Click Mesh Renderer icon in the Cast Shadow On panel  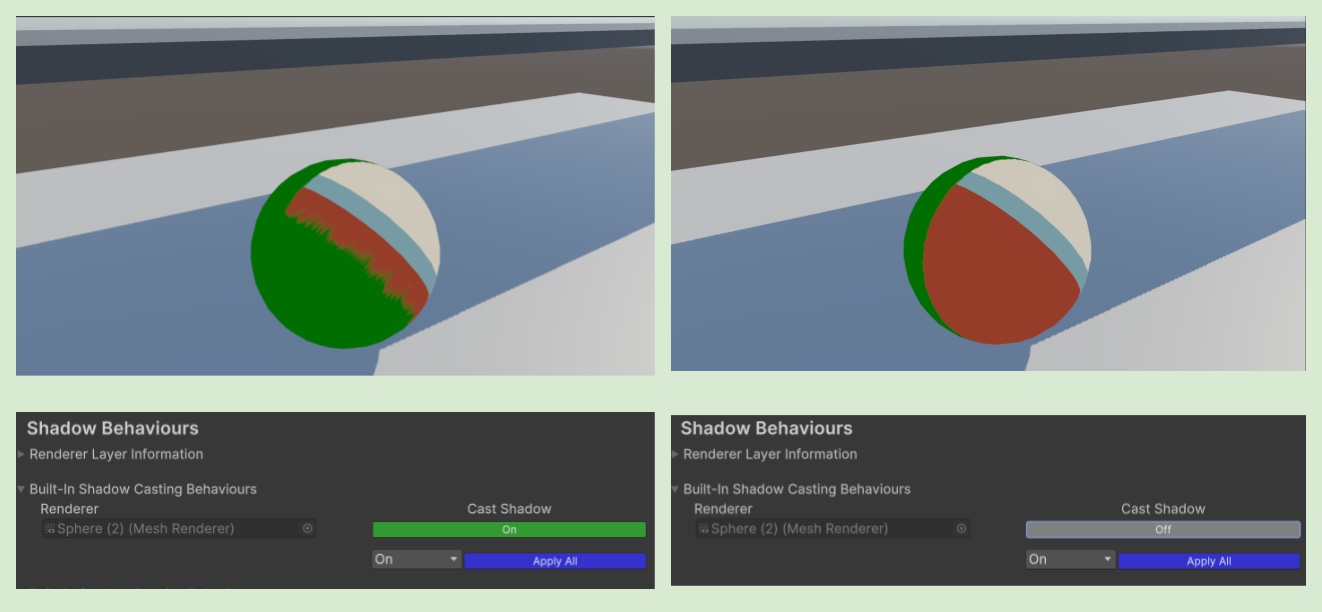(x=50, y=529)
